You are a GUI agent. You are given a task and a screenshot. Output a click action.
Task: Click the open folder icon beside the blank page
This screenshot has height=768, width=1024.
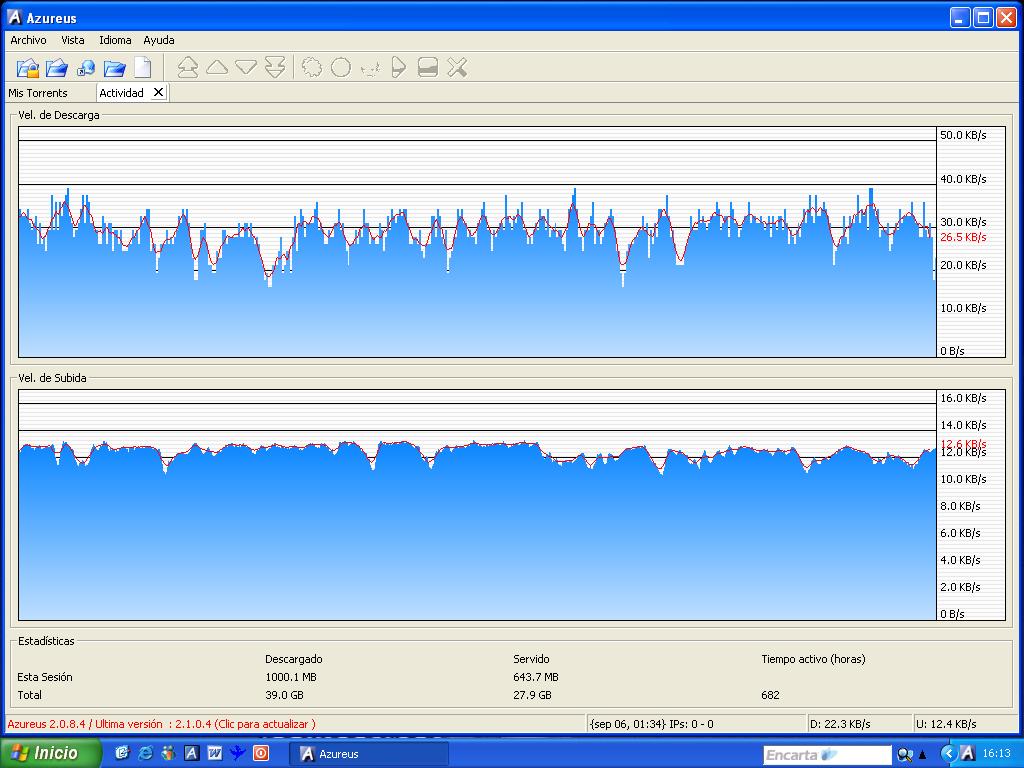point(114,67)
